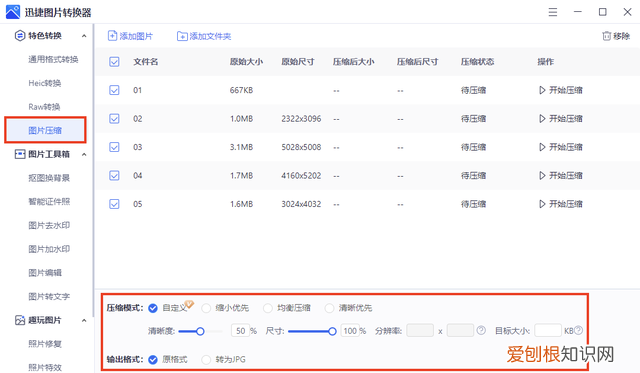640x373 pixels.
Task: Open 智能证件照 in sidebar
Action: point(49,202)
